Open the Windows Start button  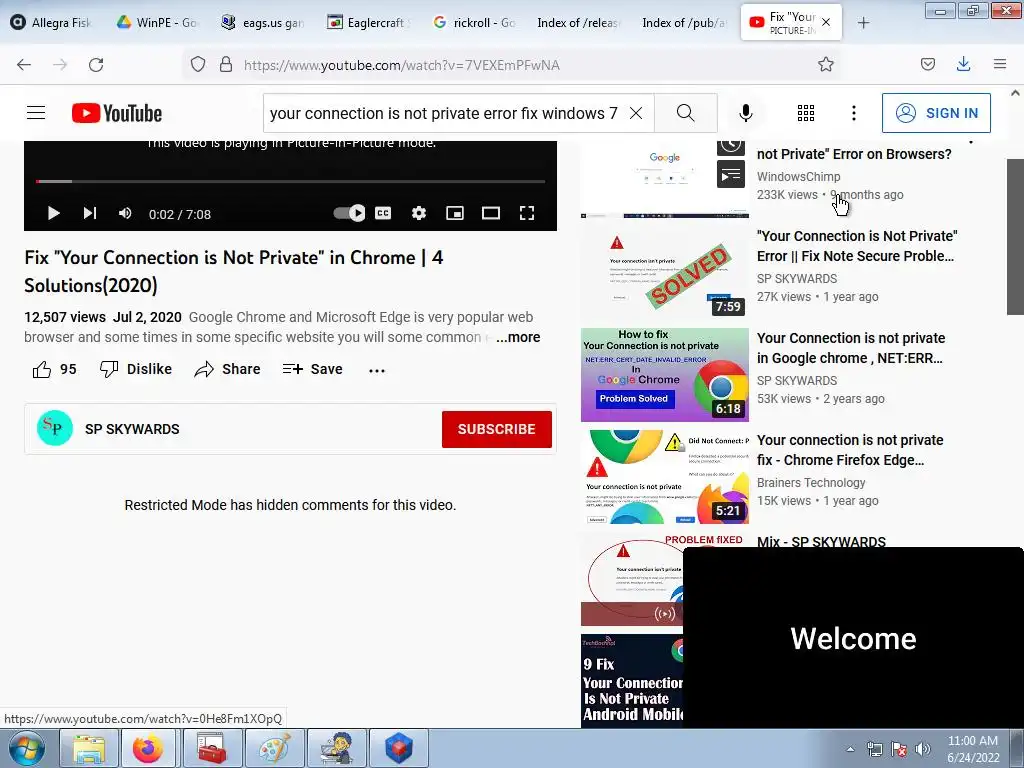click(27, 748)
